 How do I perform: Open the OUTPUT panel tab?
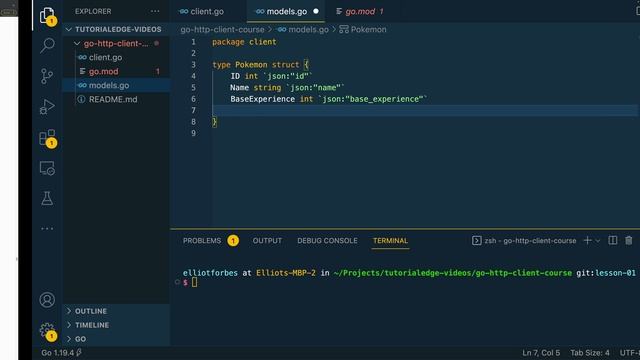pyautogui.click(x=267, y=241)
